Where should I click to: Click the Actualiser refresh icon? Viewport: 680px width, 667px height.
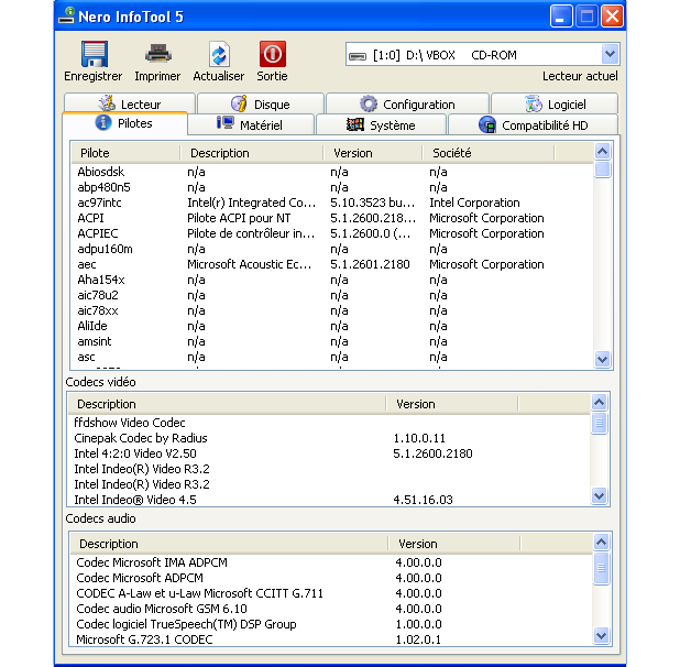[219, 54]
